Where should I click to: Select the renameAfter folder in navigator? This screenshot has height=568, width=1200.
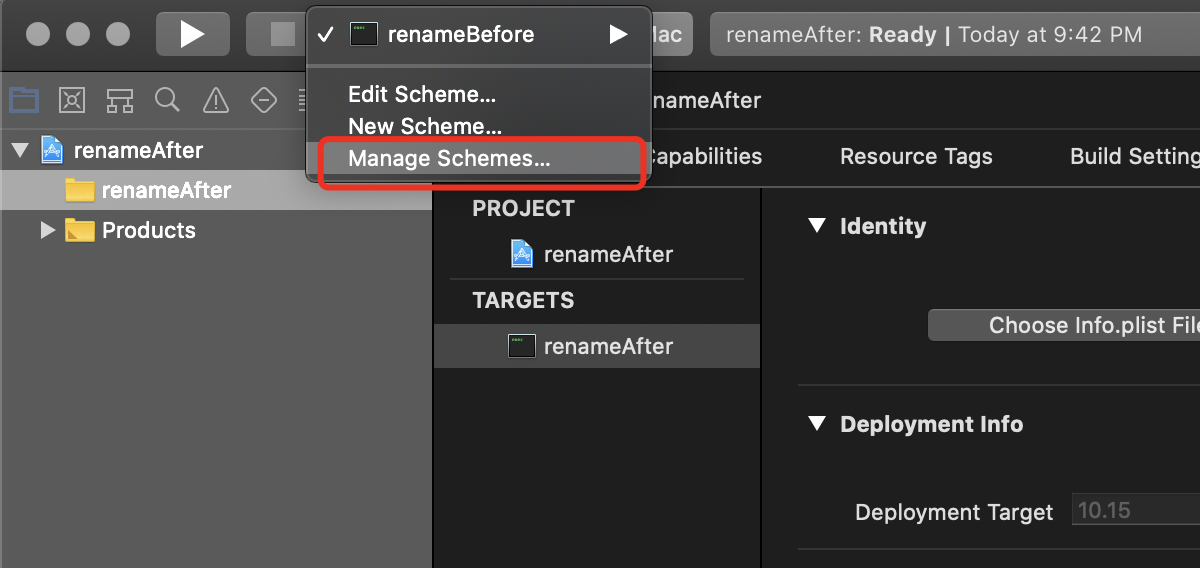(x=216, y=190)
